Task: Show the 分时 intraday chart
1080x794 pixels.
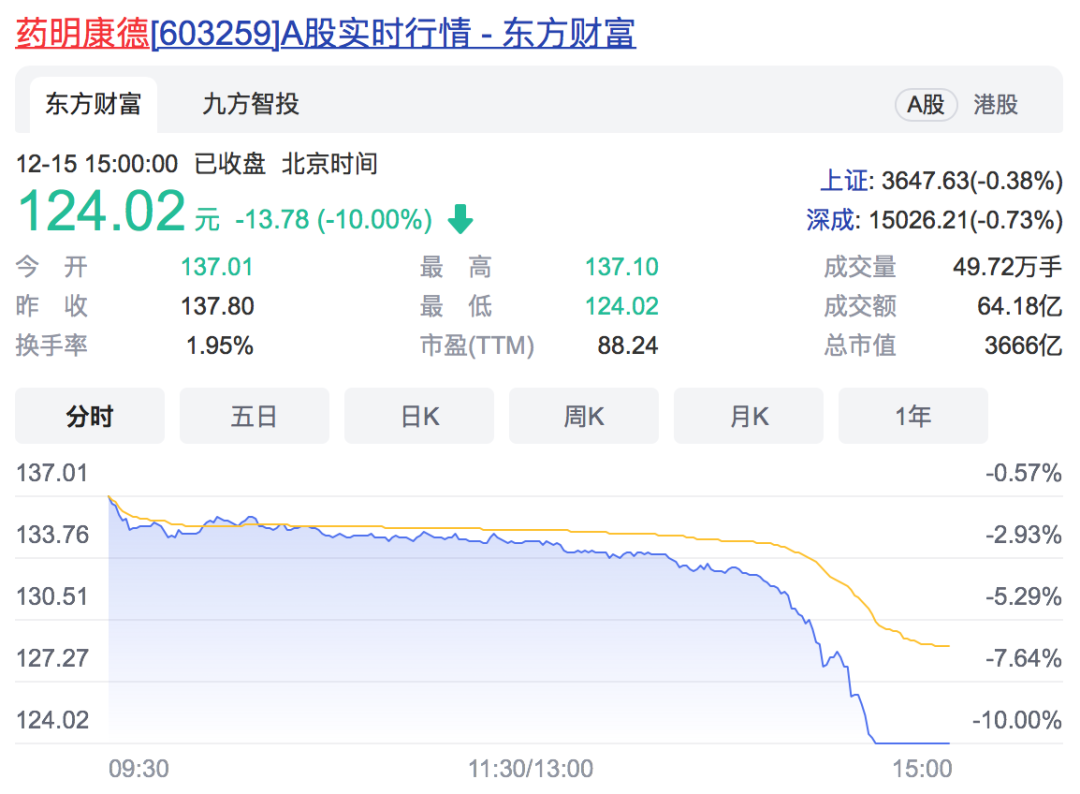Action: 90,416
